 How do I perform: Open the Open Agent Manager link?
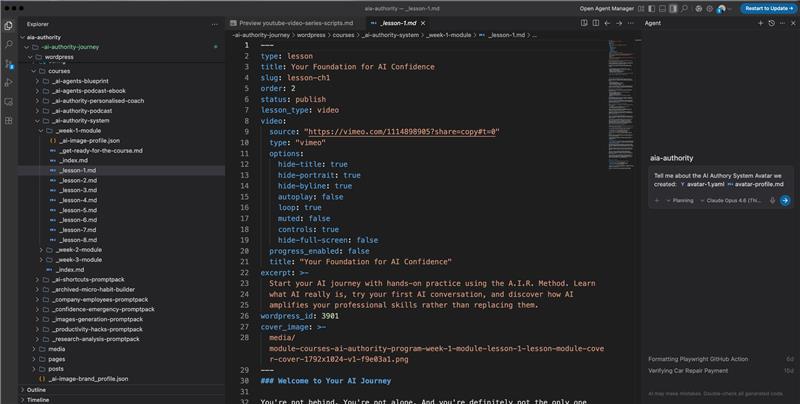(615, 8)
